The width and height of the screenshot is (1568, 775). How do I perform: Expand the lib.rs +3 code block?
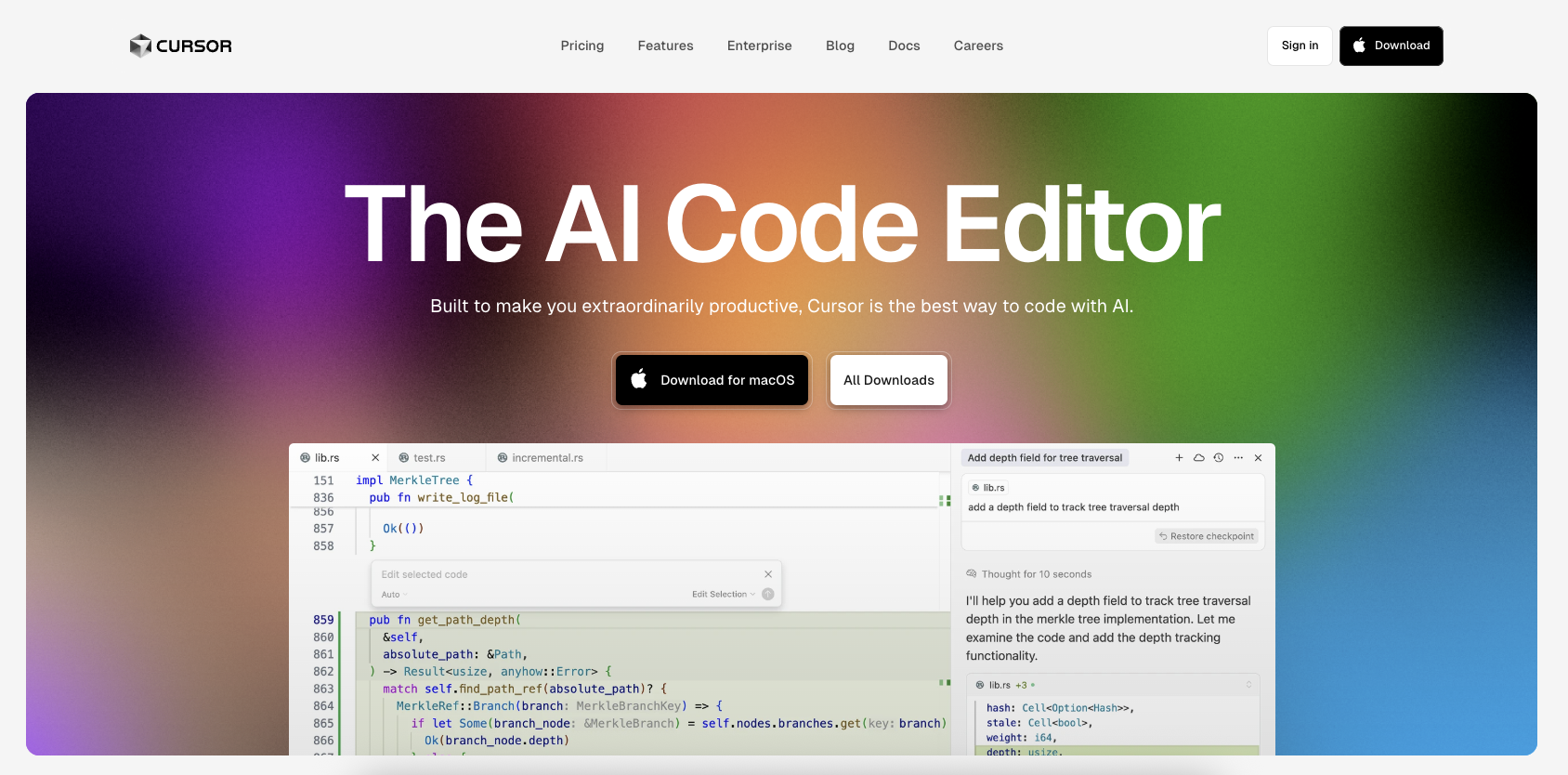tap(1248, 685)
